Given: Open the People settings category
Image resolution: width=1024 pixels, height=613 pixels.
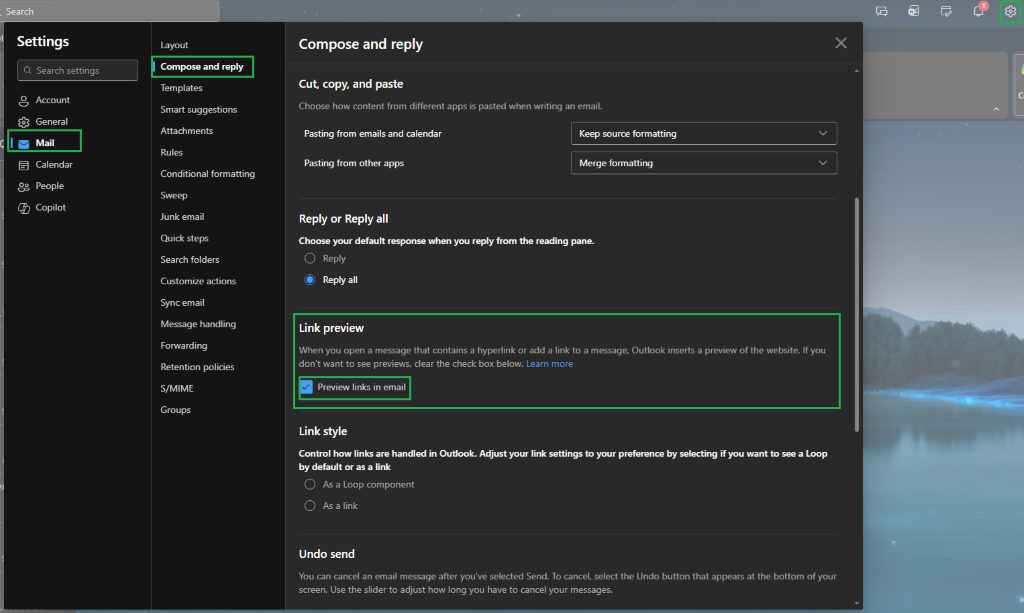Looking at the screenshot, I should point(49,186).
